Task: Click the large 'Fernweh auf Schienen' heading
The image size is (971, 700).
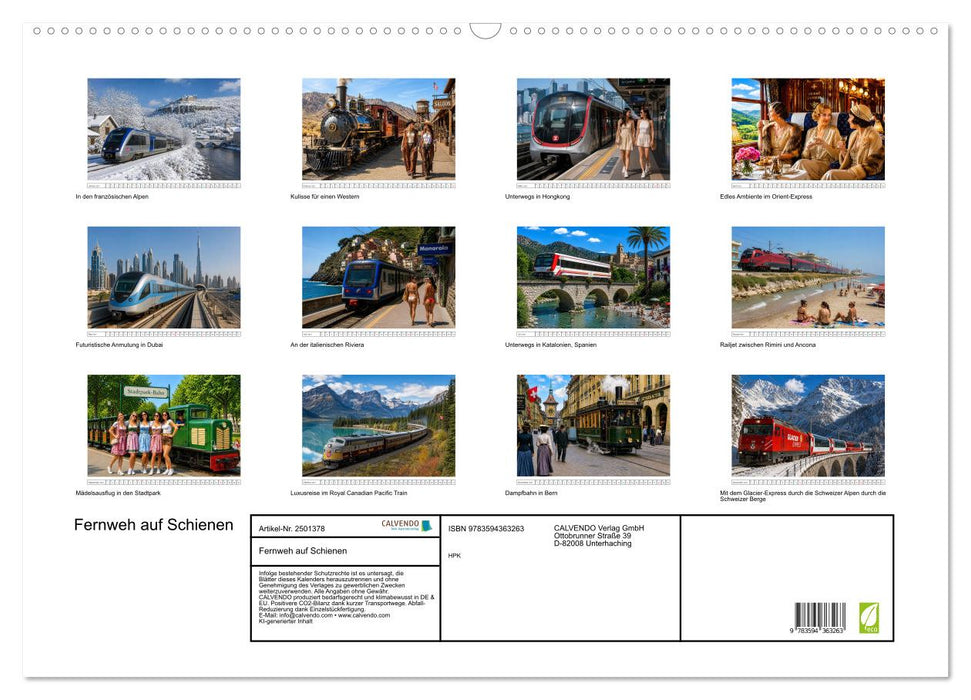Action: pos(154,525)
